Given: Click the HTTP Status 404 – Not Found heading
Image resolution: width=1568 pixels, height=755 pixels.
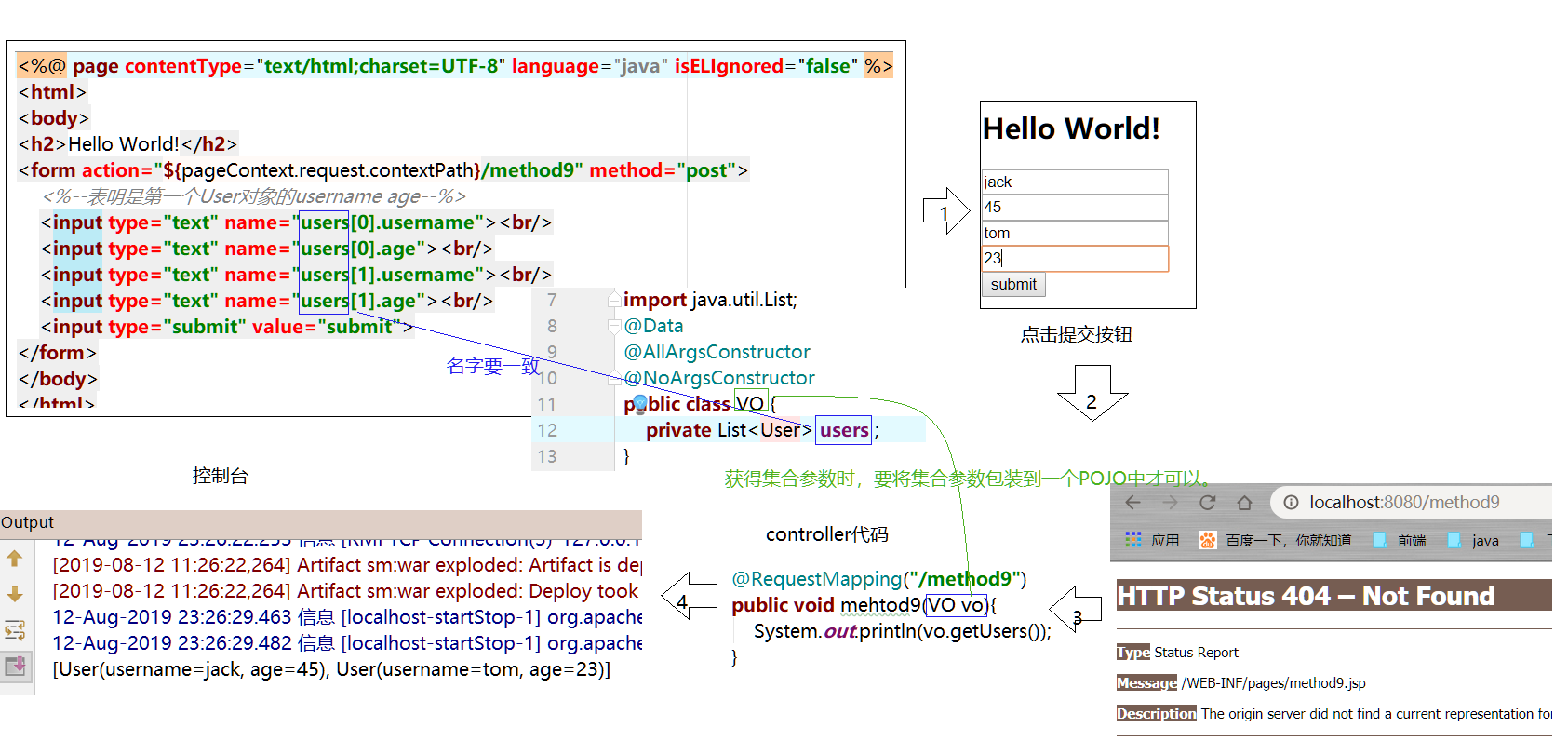Looking at the screenshot, I should (1306, 596).
